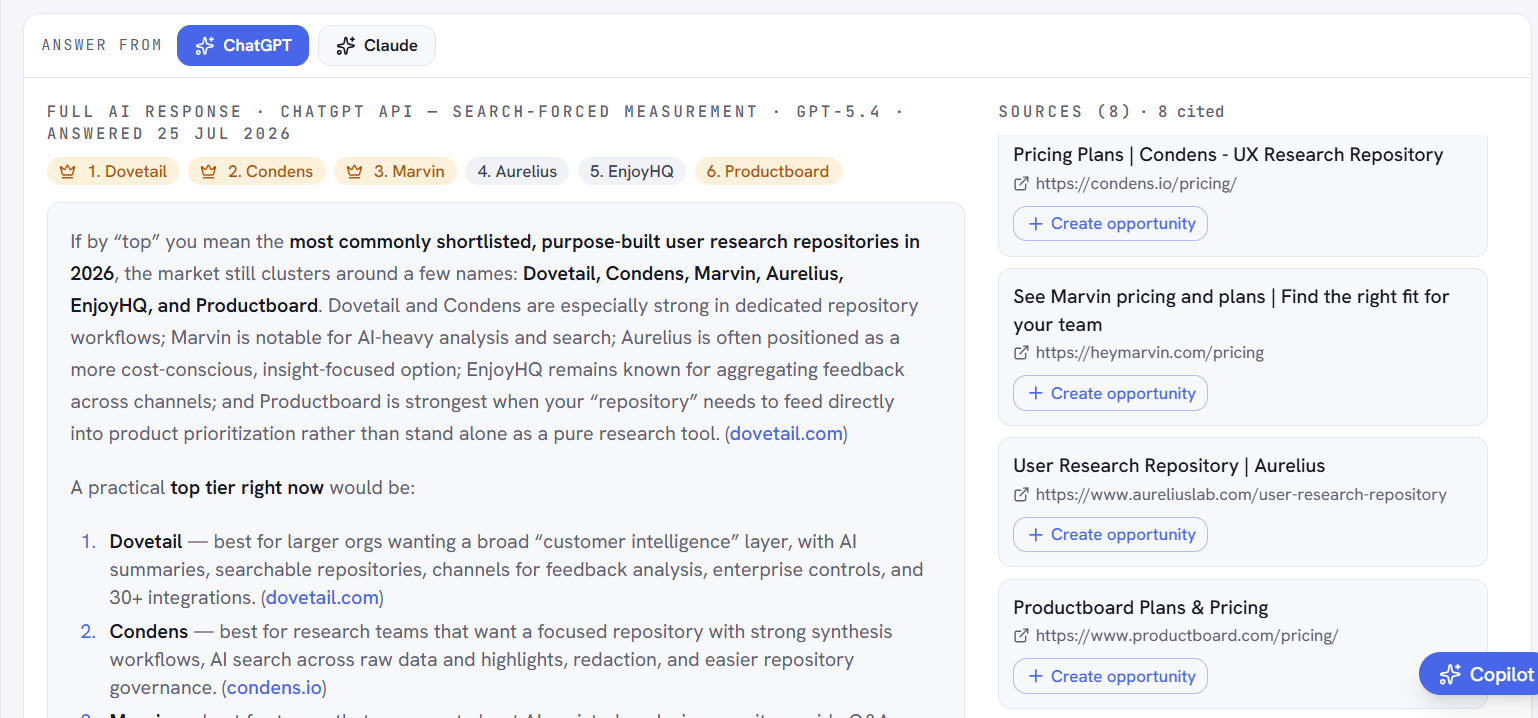Open the condens.io/pricing source URL

tap(1136, 183)
